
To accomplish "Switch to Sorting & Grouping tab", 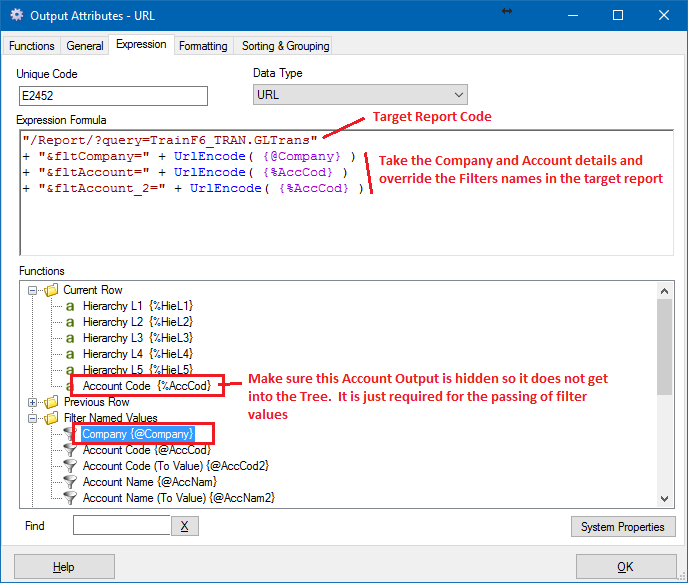I will point(286,46).
